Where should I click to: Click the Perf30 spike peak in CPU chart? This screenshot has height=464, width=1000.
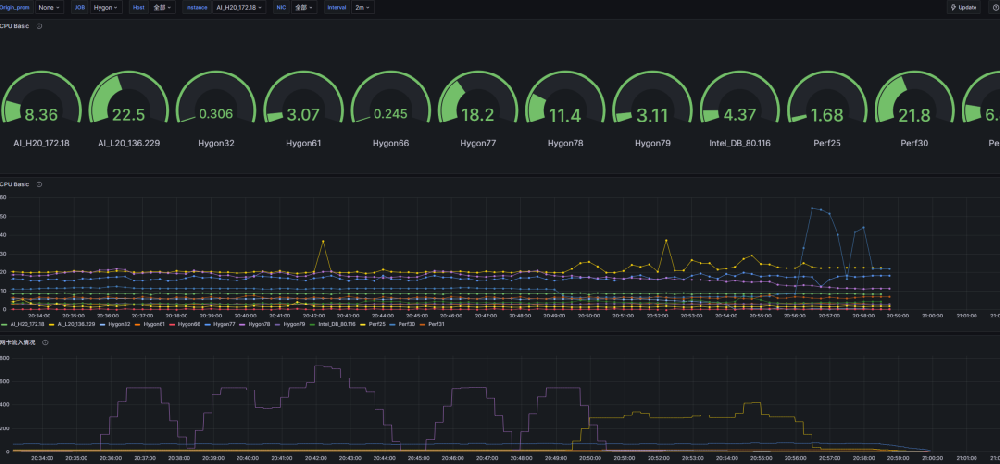tap(813, 208)
